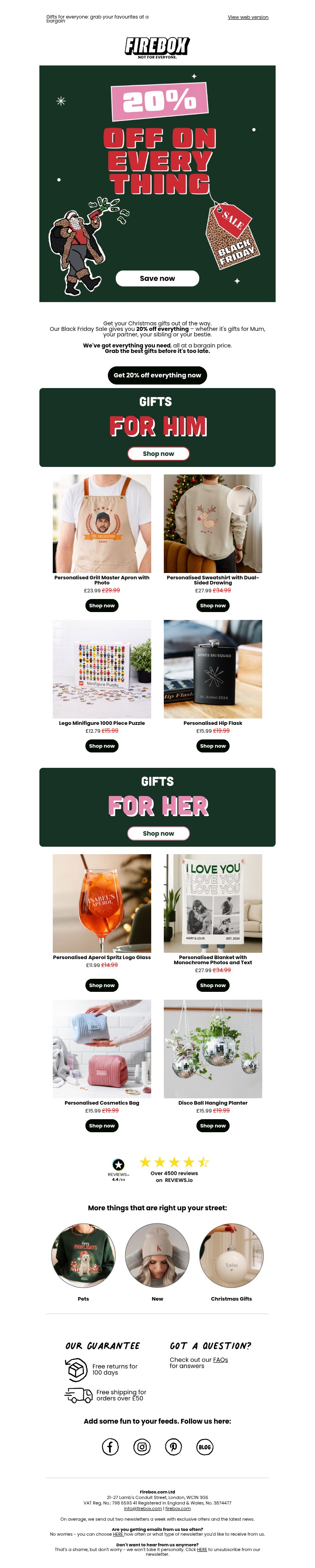Click the free shipping truck icon
The image size is (315, 1568).
click(78, 1394)
